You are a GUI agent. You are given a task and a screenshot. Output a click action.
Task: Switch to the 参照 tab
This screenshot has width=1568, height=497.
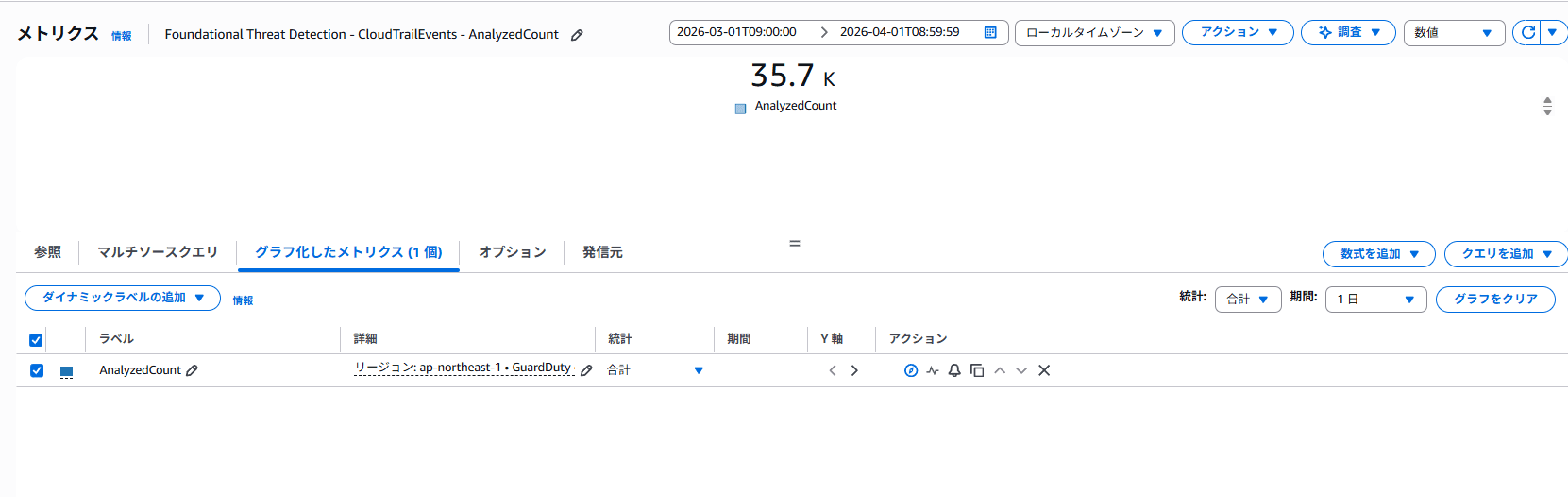[x=47, y=252]
